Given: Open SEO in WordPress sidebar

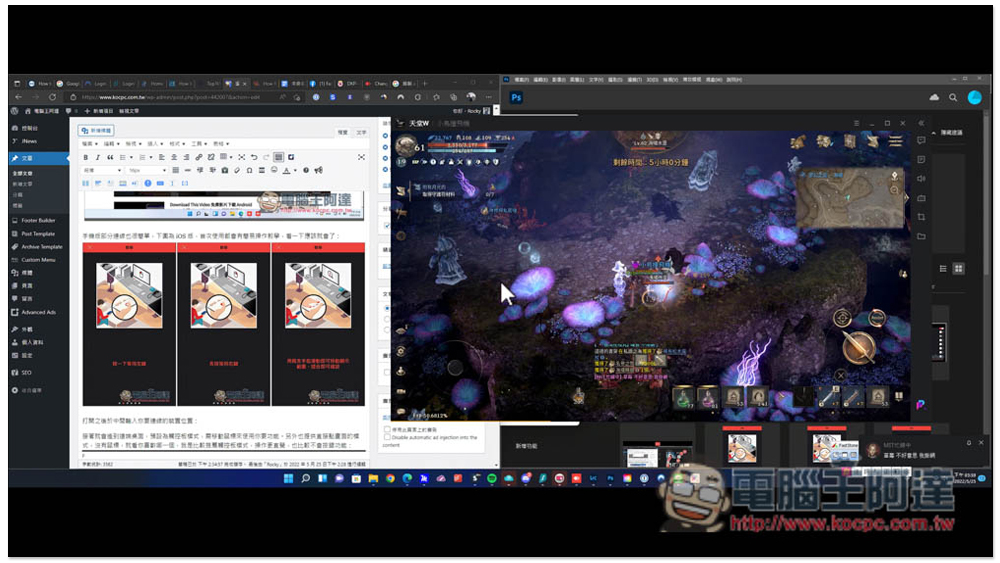Looking at the screenshot, I should click(x=26, y=372).
